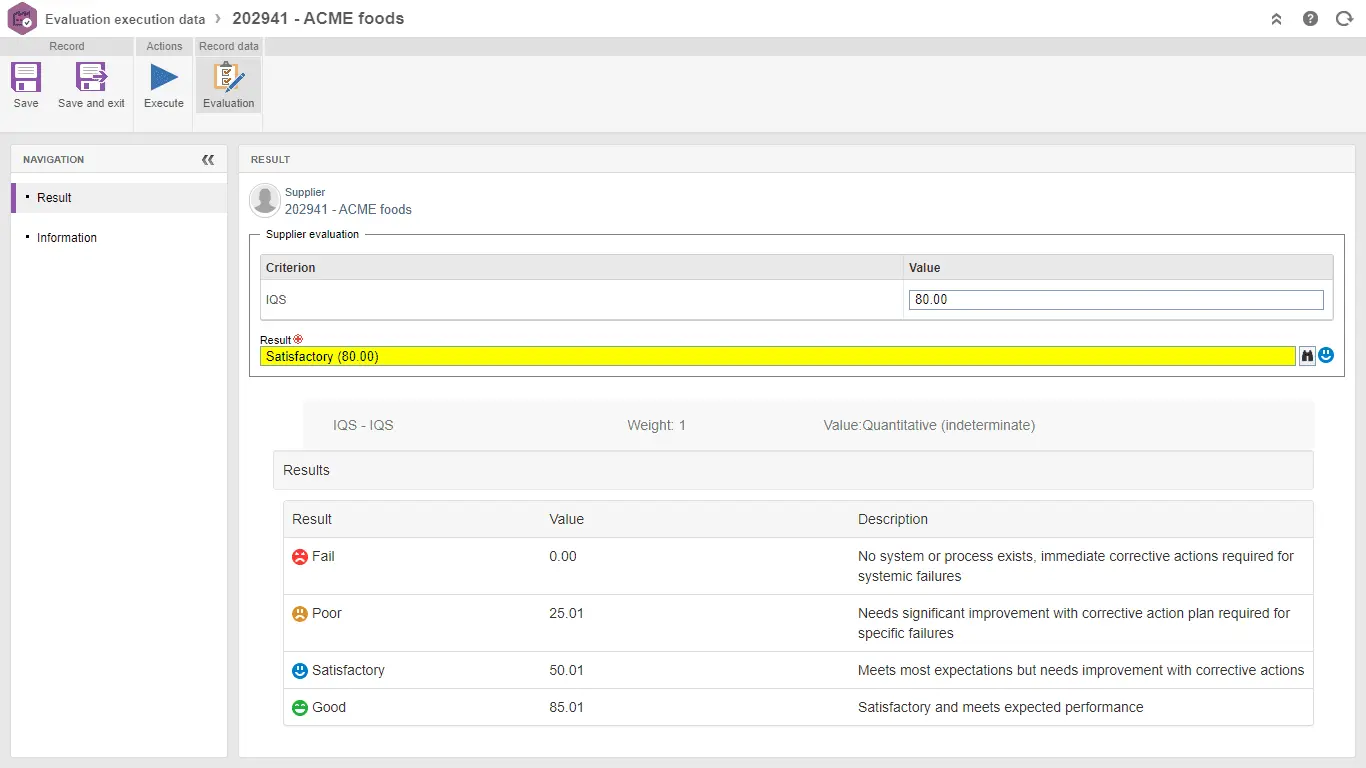Collapse the header using double up arrows
The image size is (1366, 768).
[1276, 19]
